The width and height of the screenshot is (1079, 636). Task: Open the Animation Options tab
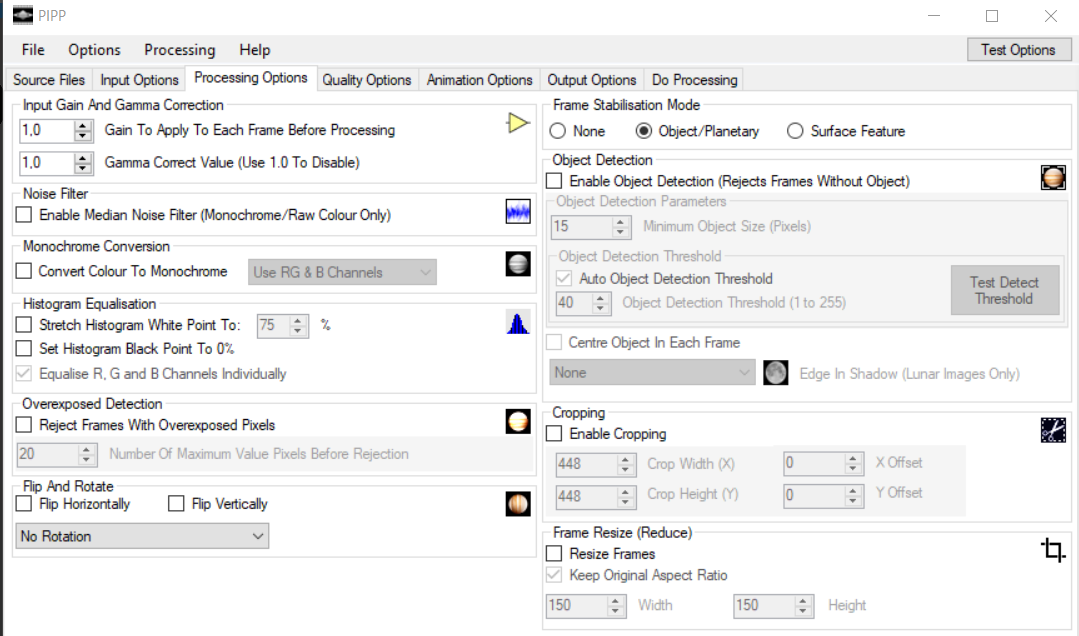(479, 80)
